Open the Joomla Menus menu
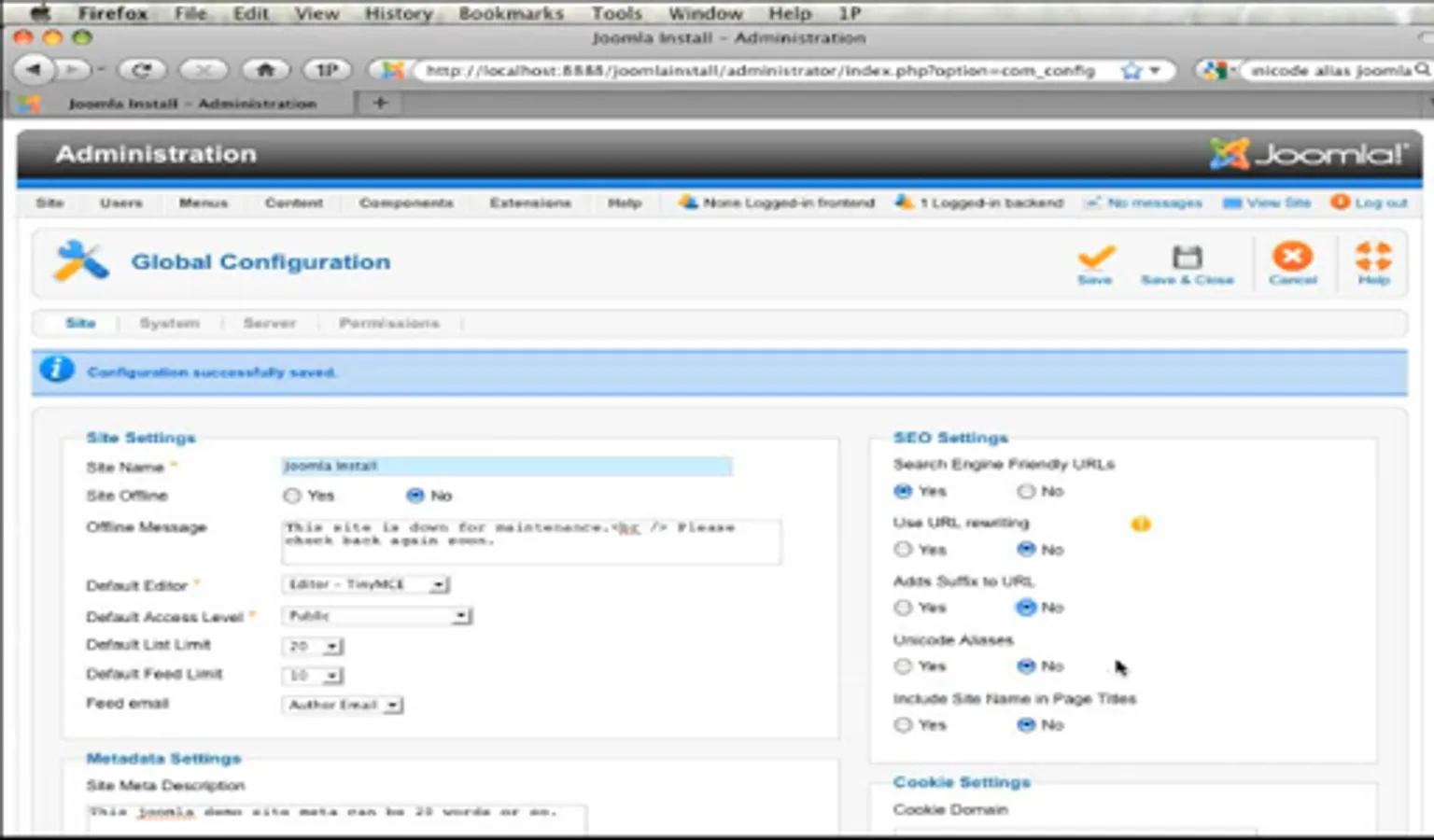The height and width of the screenshot is (840, 1434). [x=204, y=203]
